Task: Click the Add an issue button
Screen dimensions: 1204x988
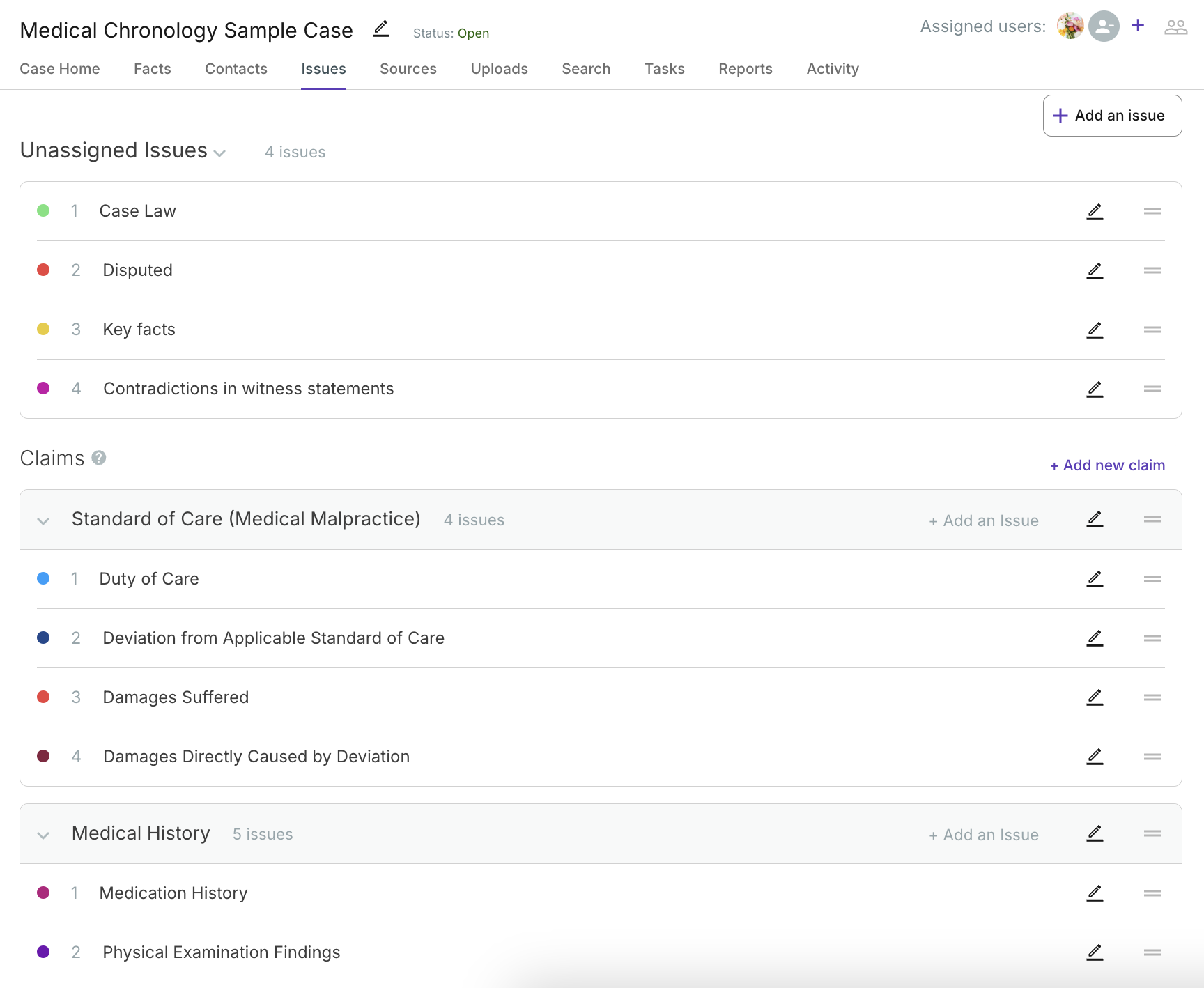Action: [x=1111, y=115]
